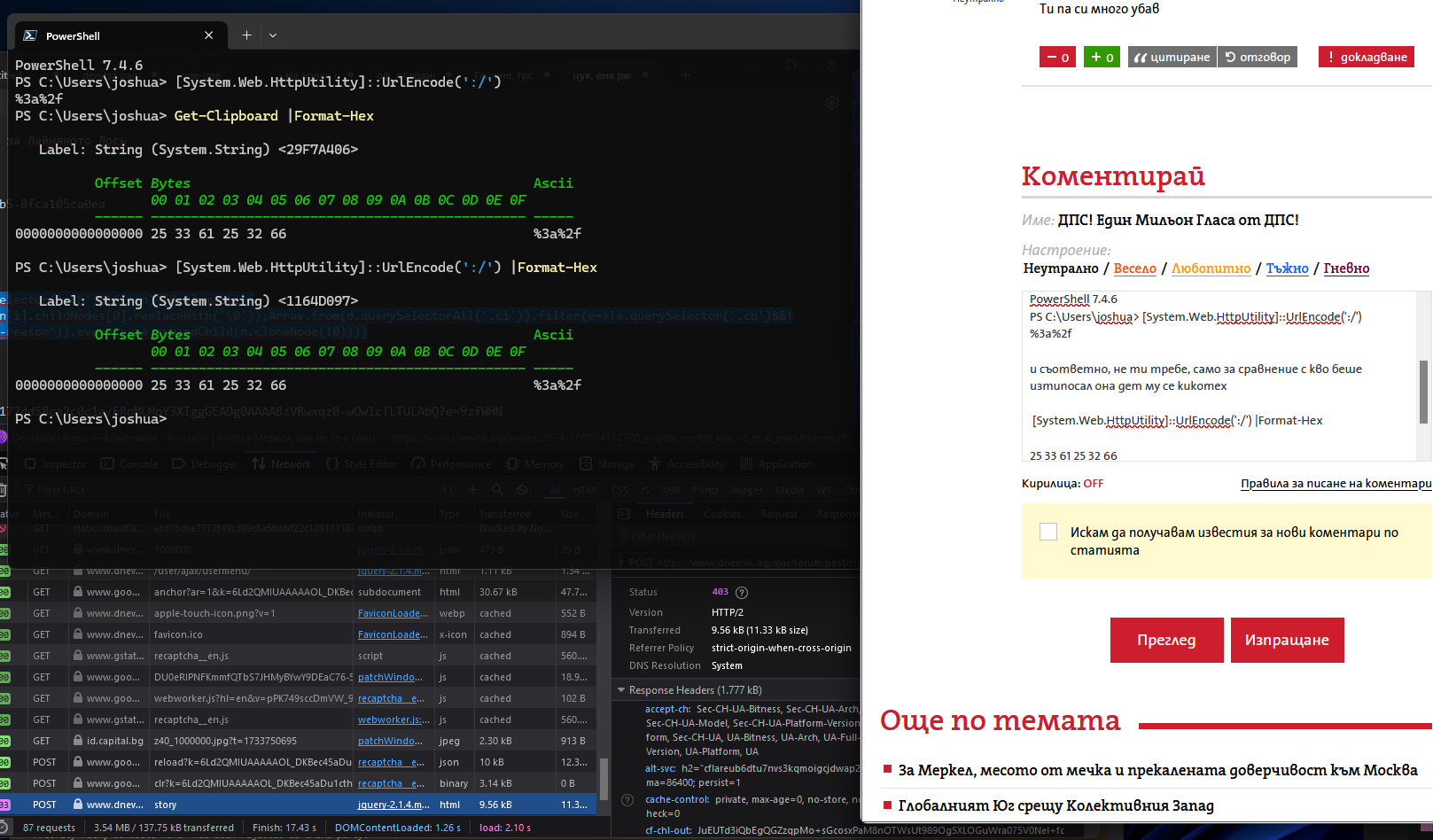Click lock icon on id.capital.bg row
Image resolution: width=1433 pixels, height=840 pixels.
point(78,741)
